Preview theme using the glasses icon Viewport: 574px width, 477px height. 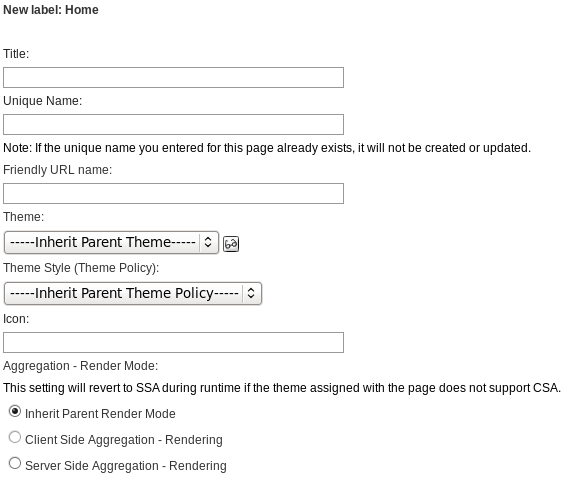coord(231,244)
